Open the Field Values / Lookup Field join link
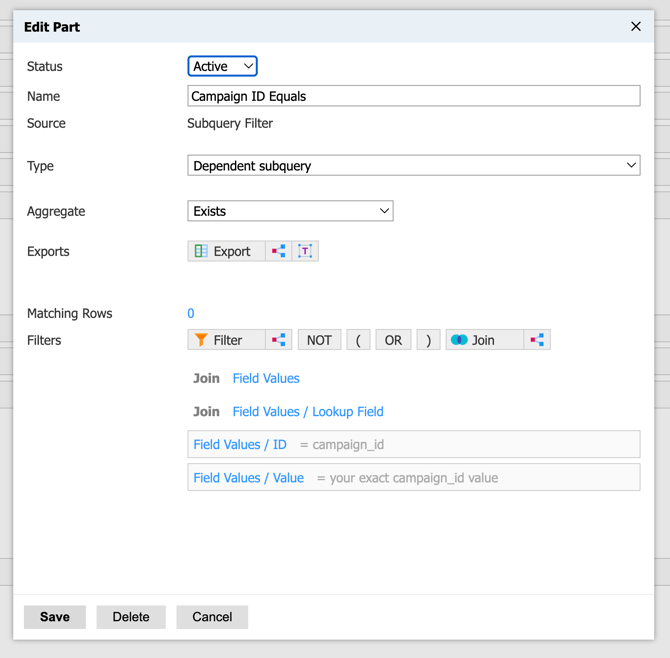The height and width of the screenshot is (658, 670). coord(307,411)
